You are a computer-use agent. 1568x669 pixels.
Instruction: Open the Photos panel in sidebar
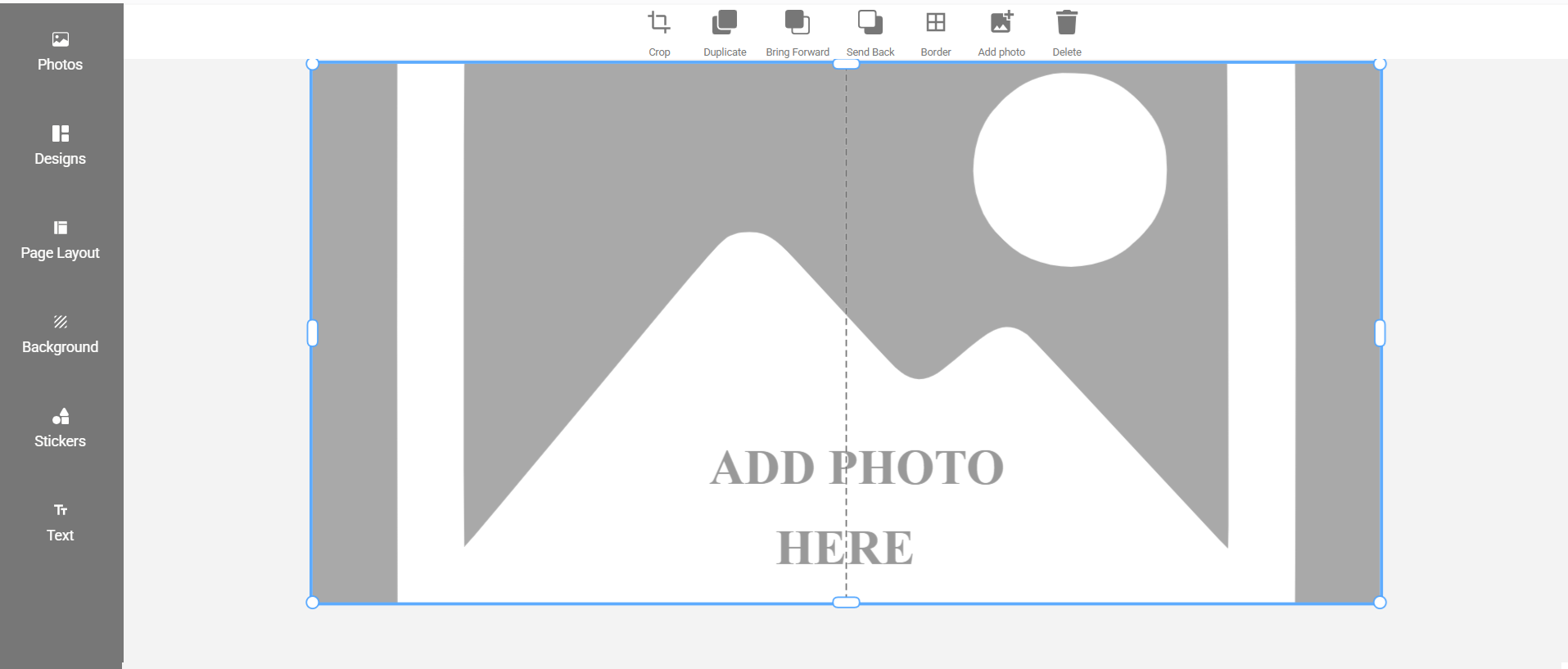pos(60,51)
